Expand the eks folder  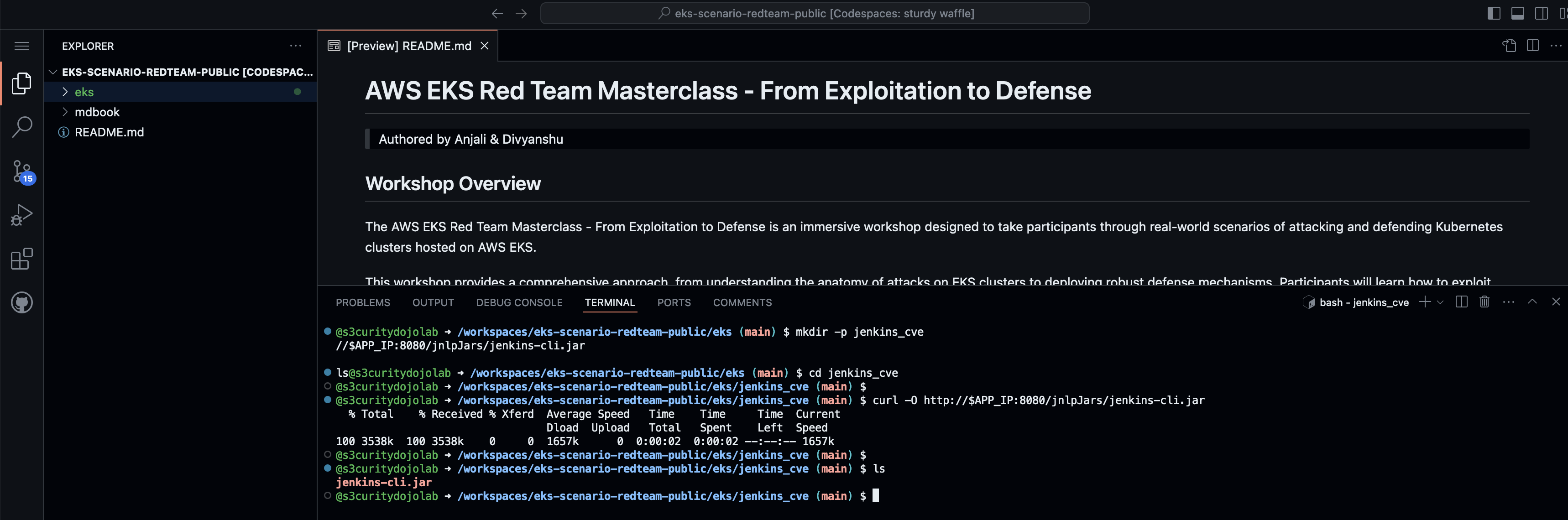[84, 92]
